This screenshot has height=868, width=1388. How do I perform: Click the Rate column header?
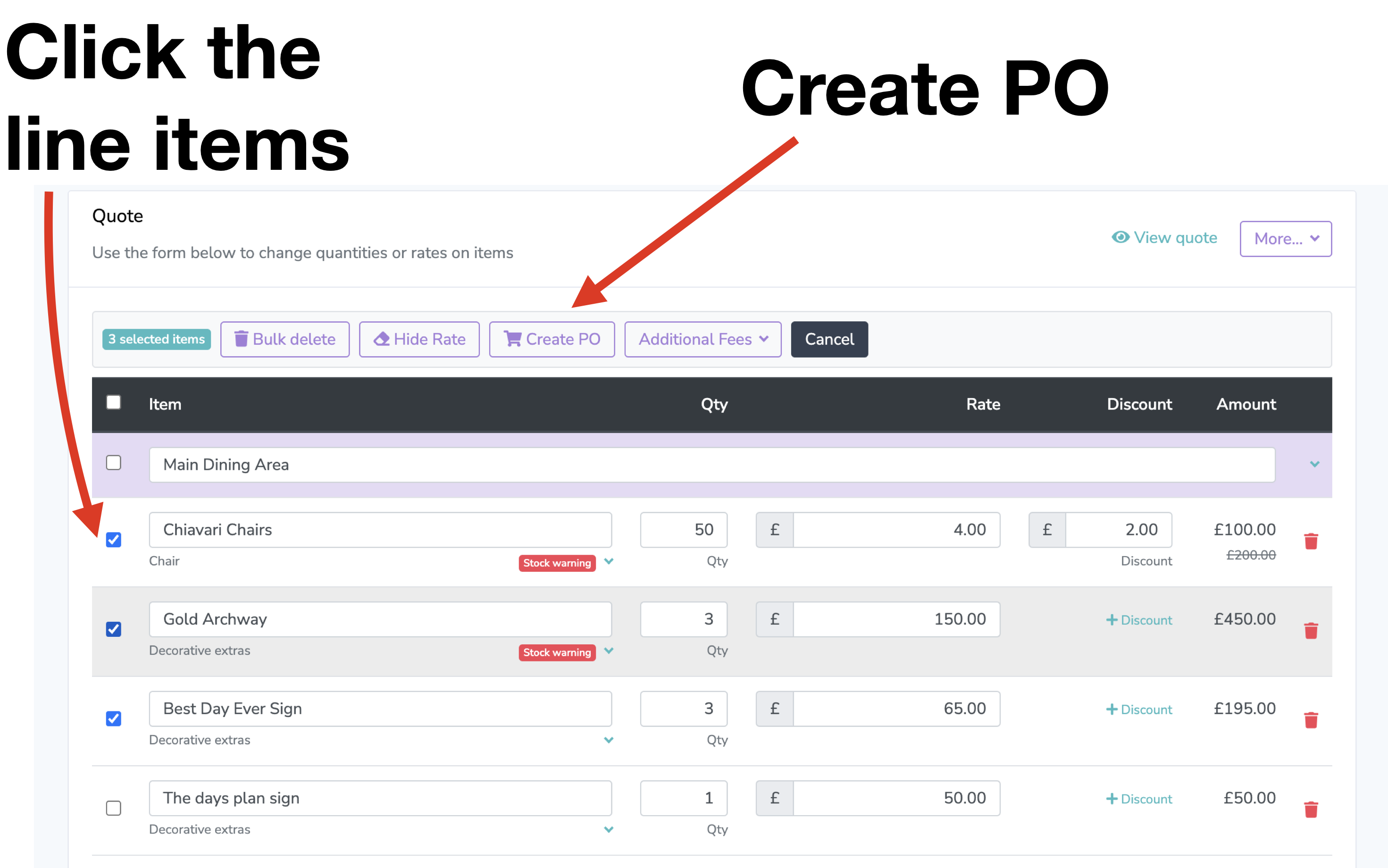coord(983,404)
